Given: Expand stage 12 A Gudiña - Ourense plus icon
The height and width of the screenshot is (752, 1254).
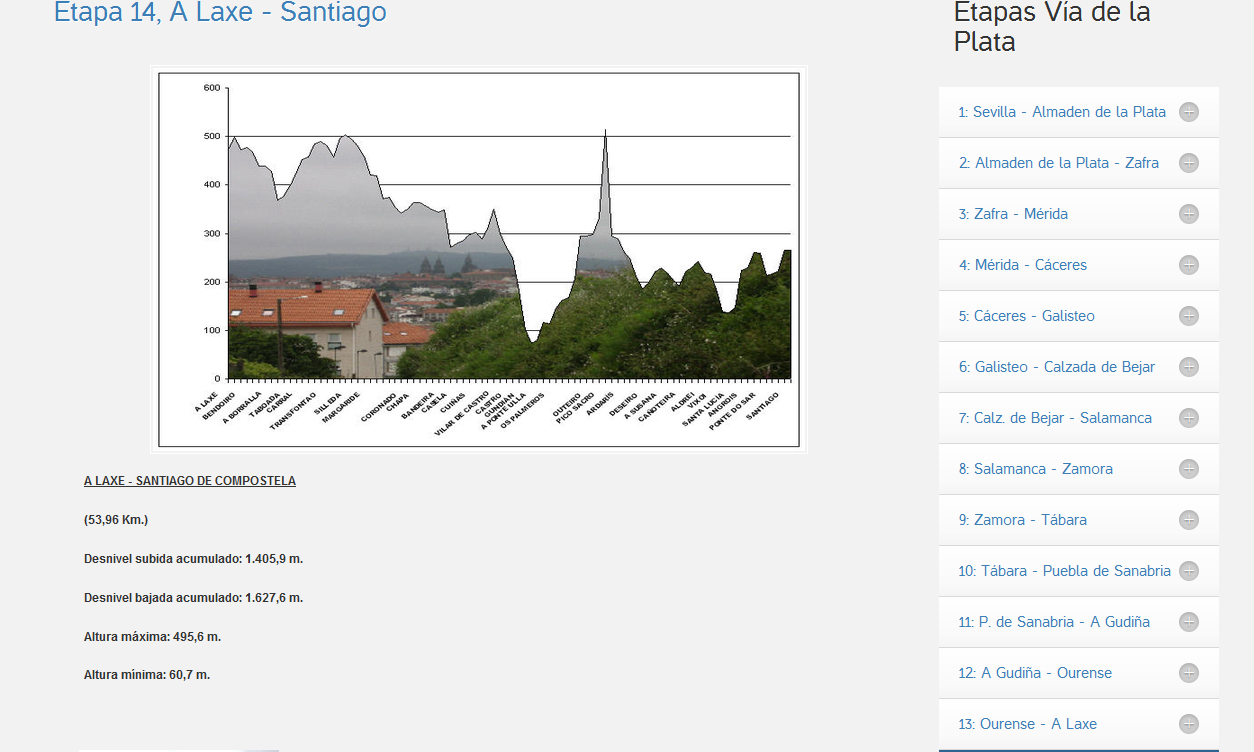Looking at the screenshot, I should pyautogui.click(x=1188, y=673).
